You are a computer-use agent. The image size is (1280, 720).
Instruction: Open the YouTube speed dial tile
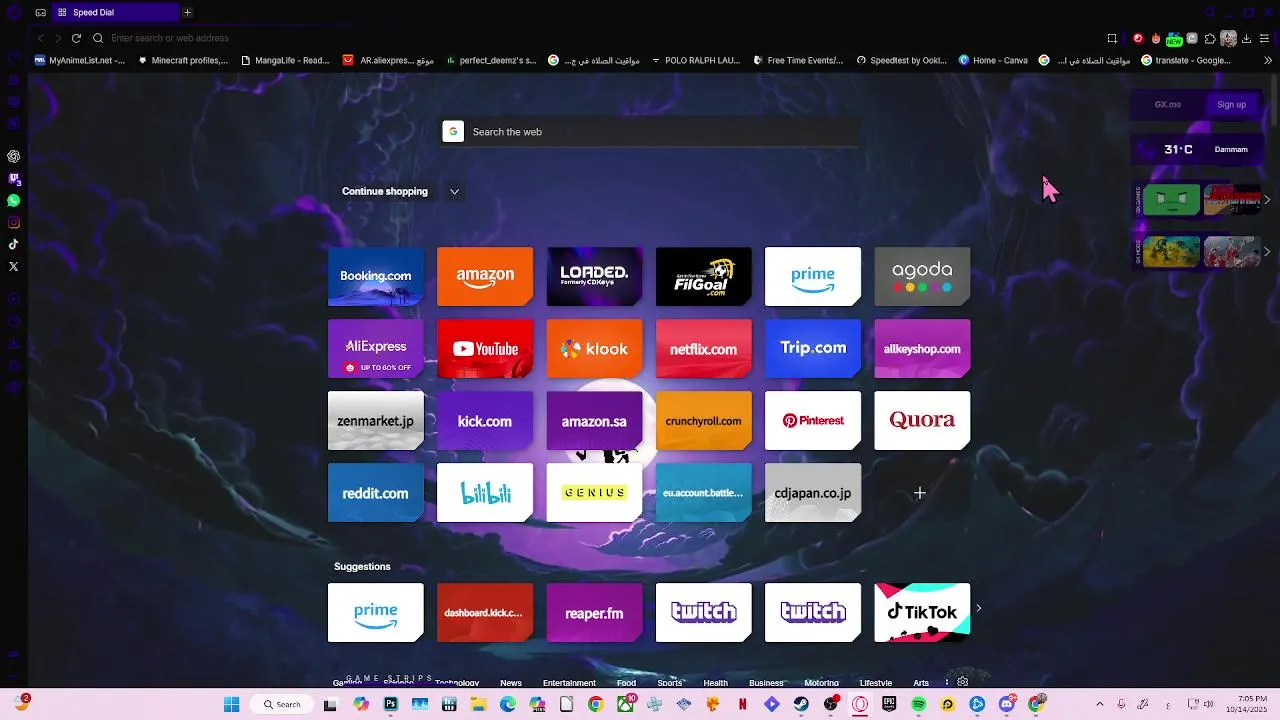(485, 348)
